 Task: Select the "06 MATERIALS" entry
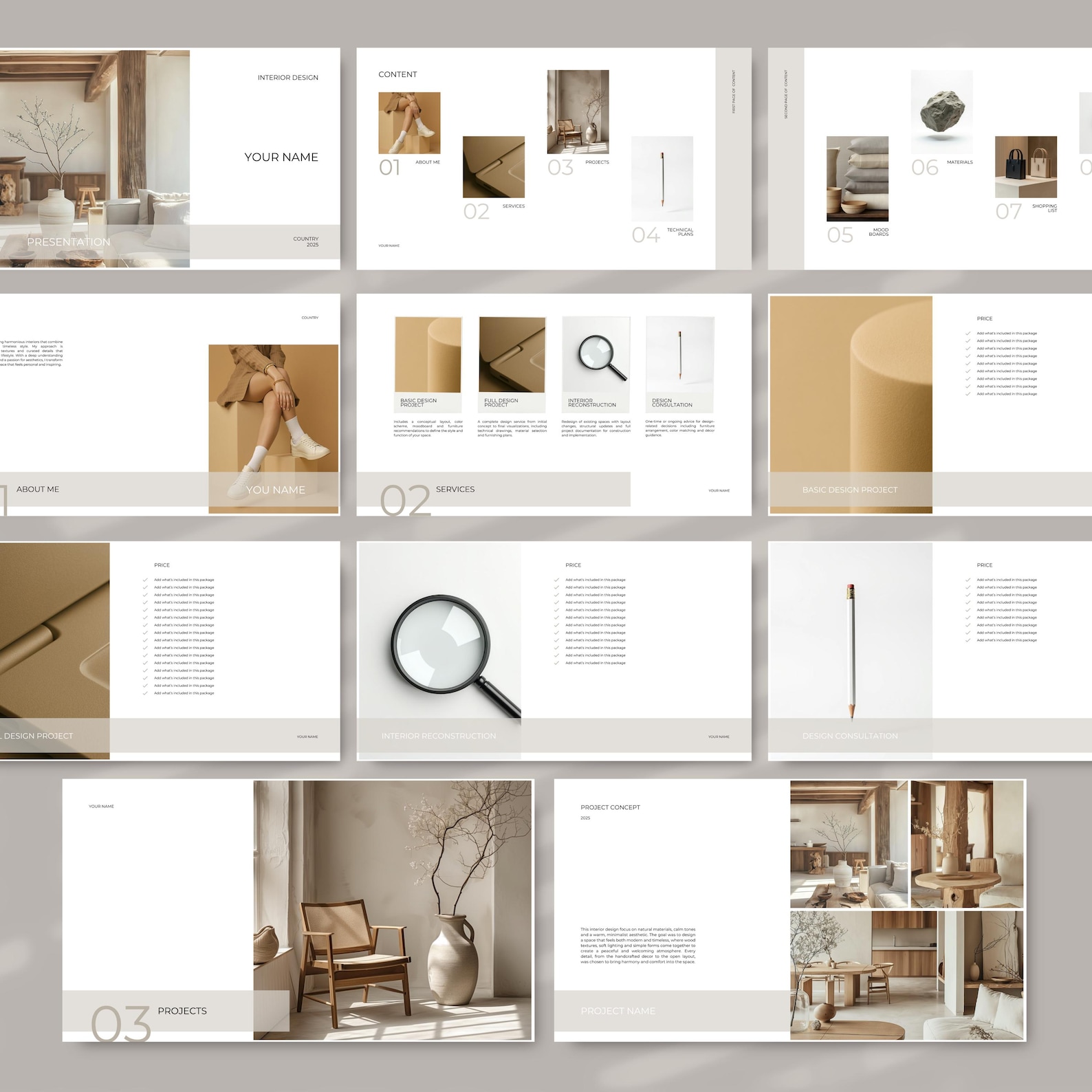(x=942, y=167)
